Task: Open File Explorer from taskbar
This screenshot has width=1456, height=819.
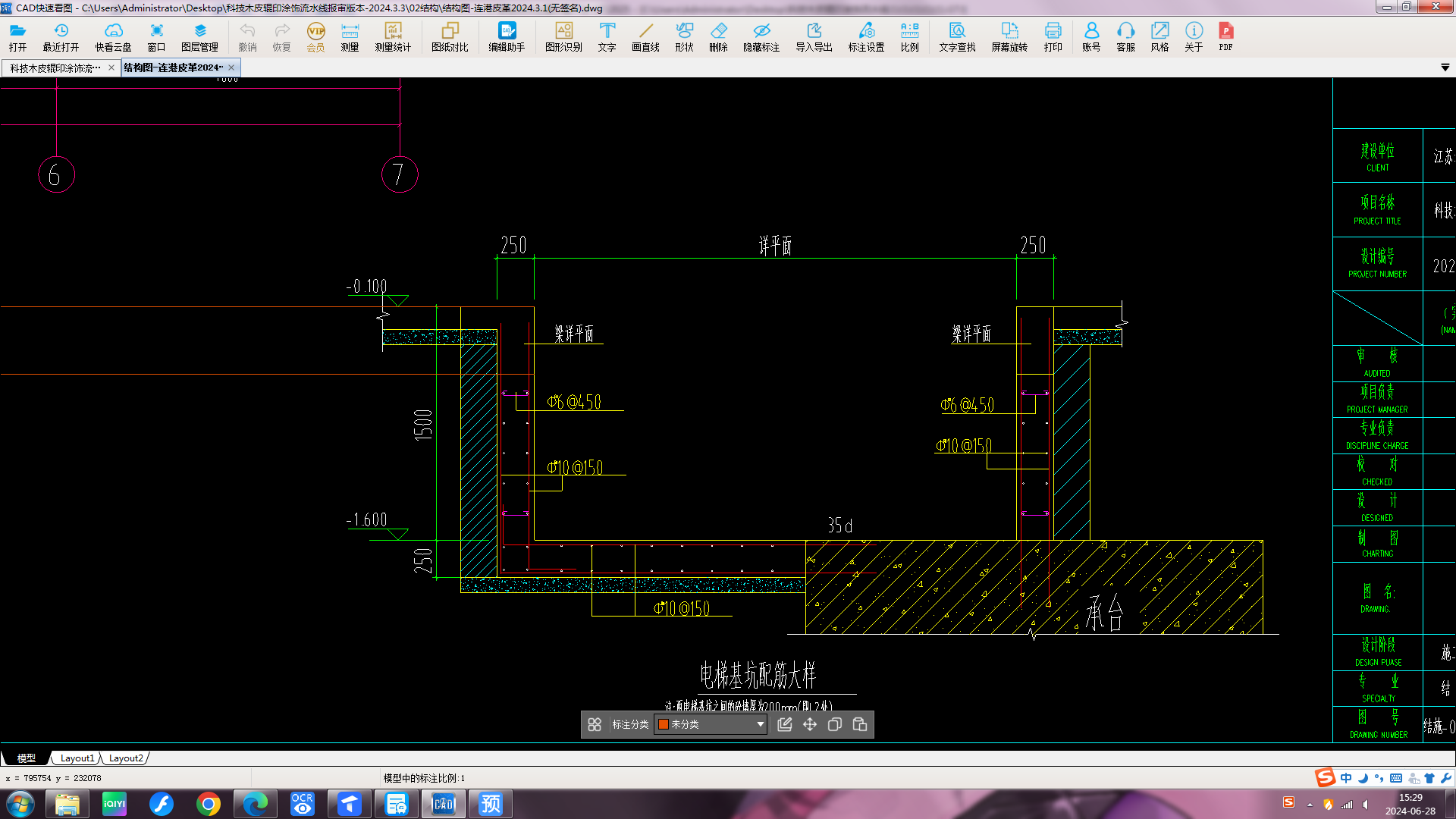Action: [67, 804]
